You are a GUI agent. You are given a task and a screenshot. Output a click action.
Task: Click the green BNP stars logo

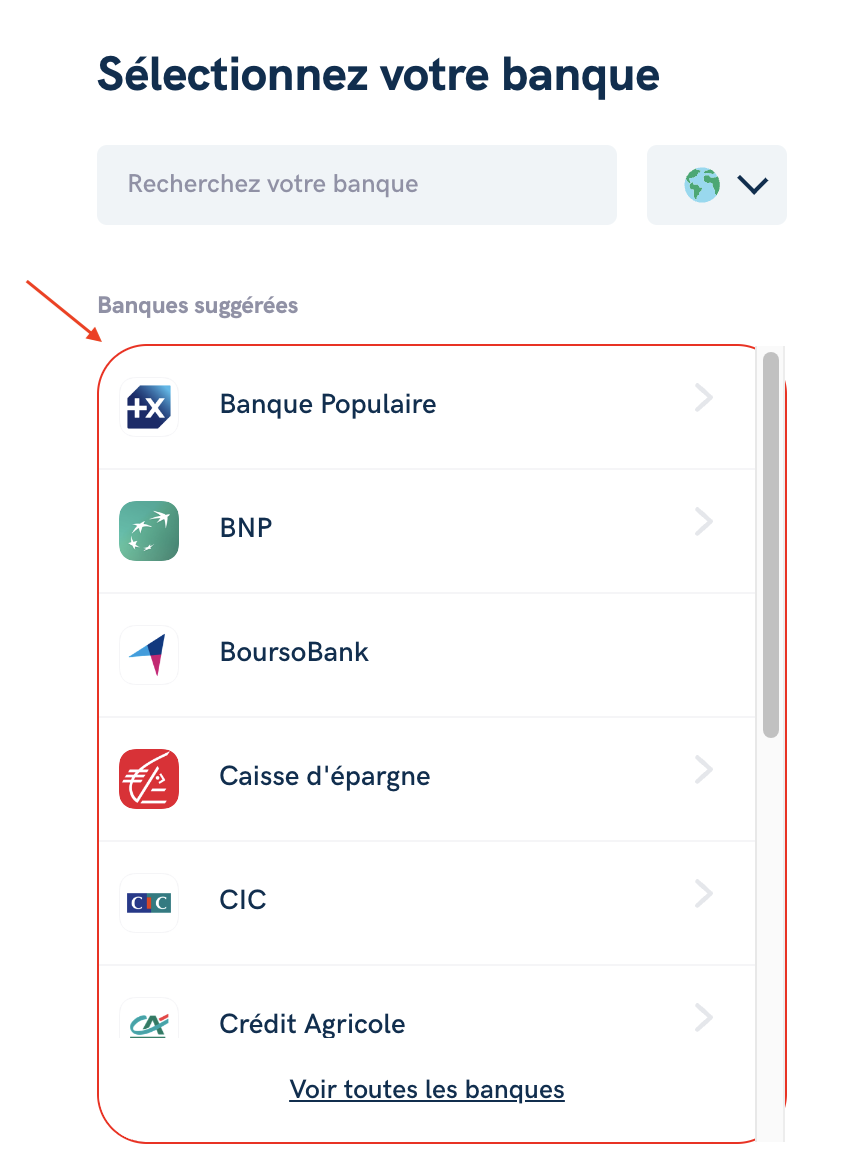coord(149,531)
